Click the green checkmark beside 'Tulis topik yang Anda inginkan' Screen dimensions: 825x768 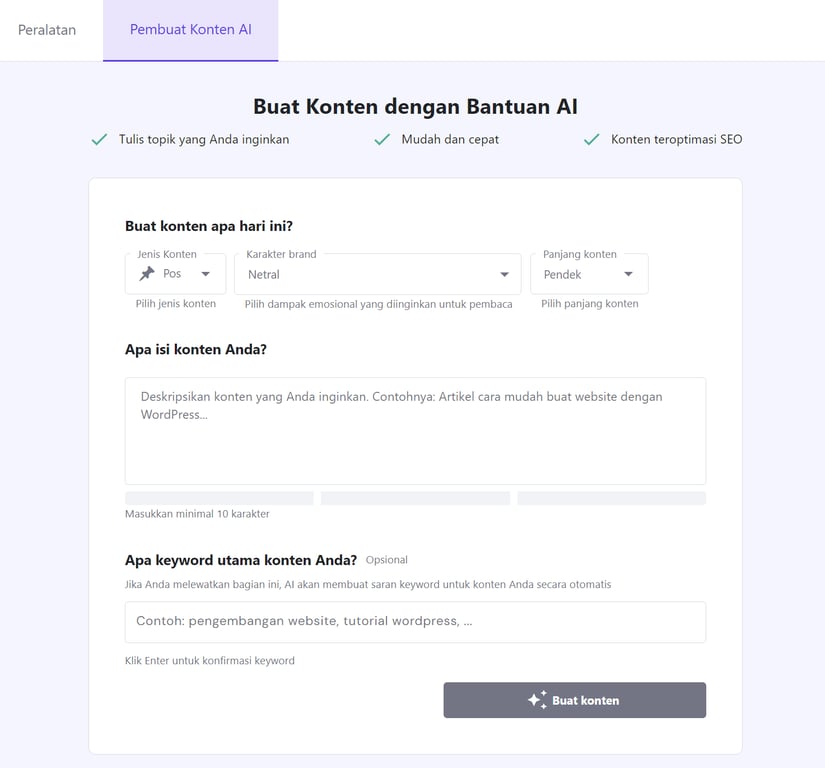(98, 140)
